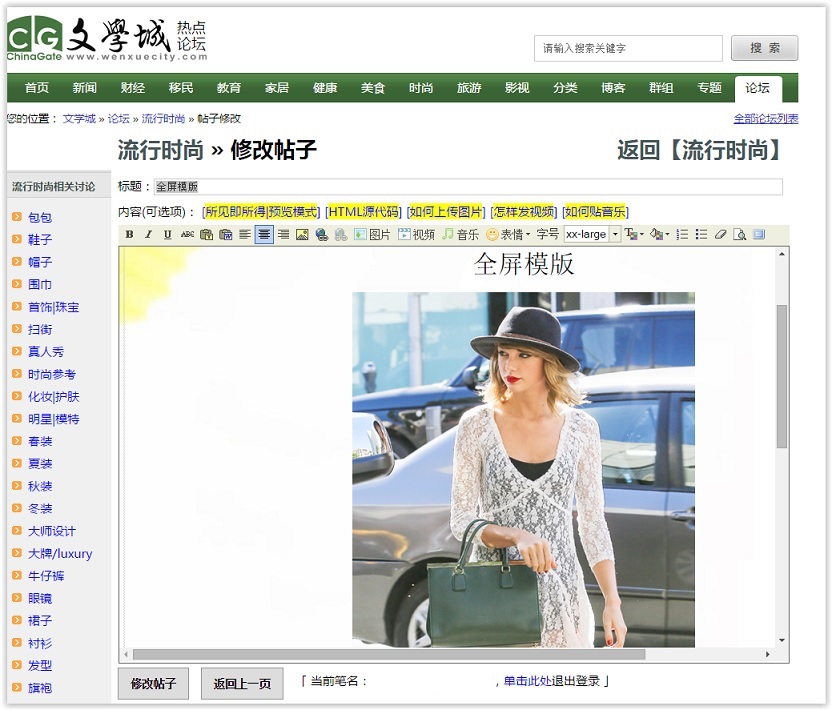Align text left in the editor toolbar
This screenshot has height=710, width=832.
pos(245,235)
